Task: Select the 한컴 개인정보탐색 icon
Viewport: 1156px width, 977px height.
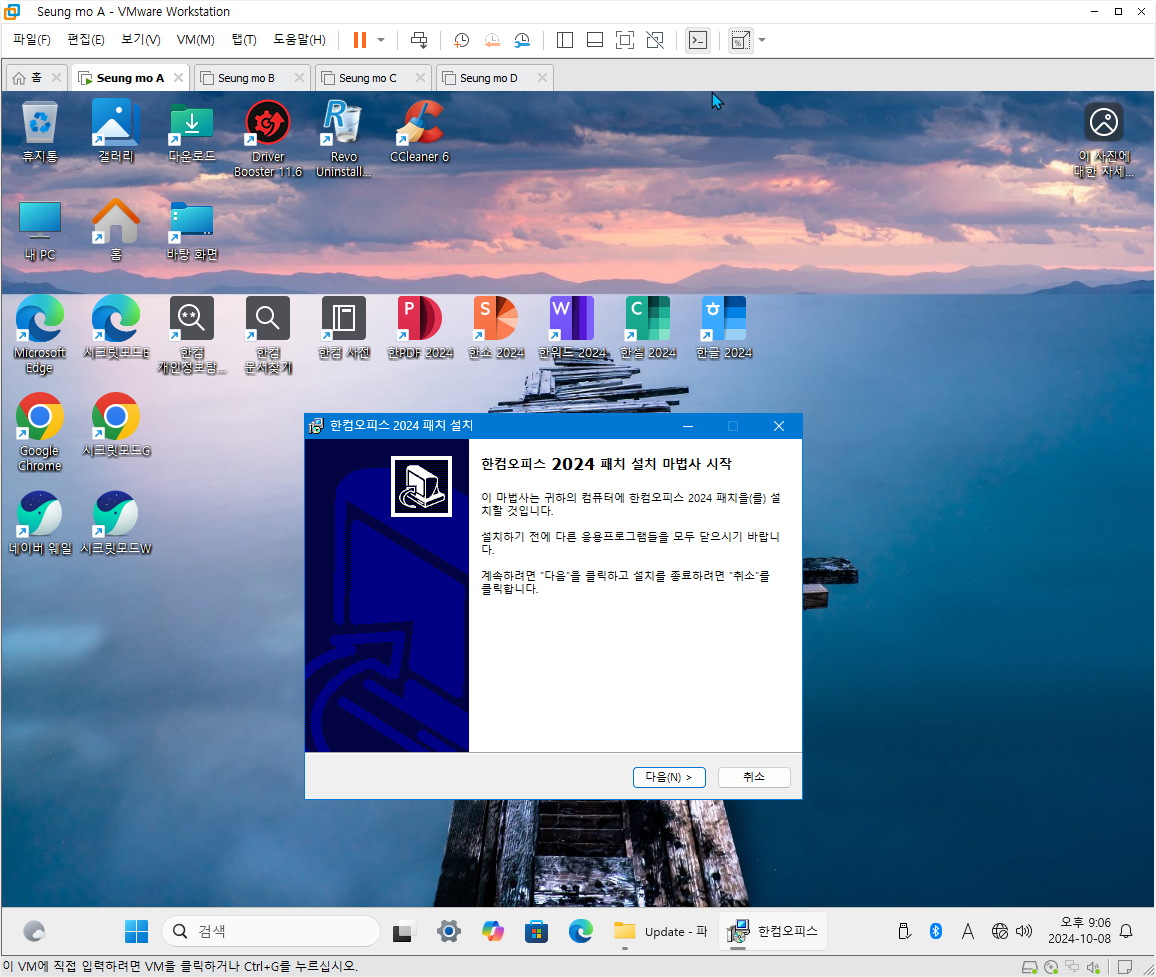Action: [192, 335]
